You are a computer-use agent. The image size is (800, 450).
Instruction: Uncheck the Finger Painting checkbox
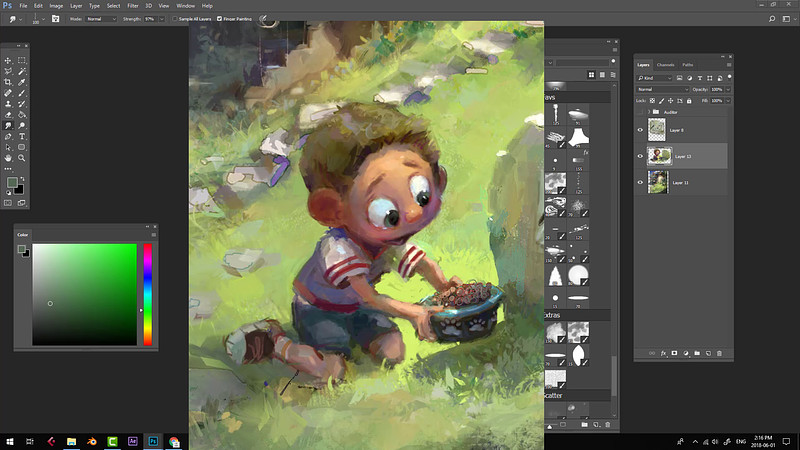(219, 19)
